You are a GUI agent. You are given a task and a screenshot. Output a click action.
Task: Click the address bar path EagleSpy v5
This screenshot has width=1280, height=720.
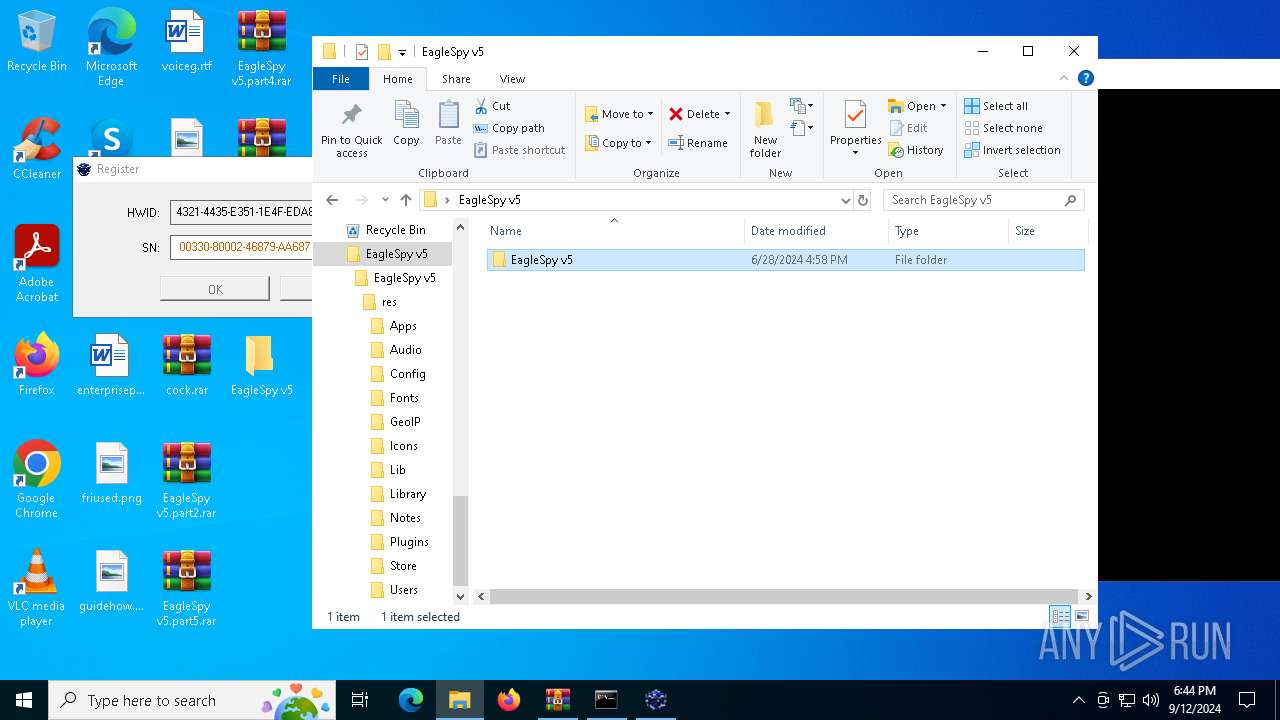[489, 200]
